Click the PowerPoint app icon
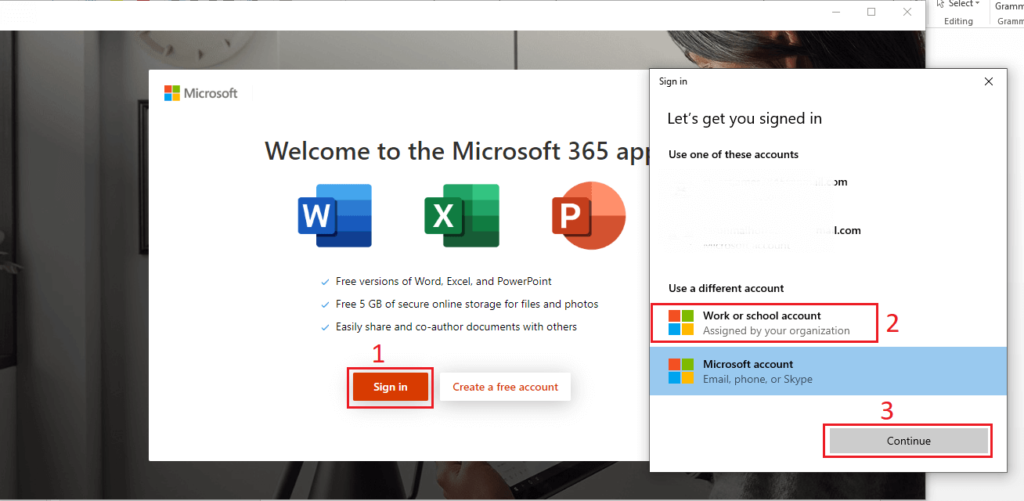The image size is (1024, 501). pos(588,216)
